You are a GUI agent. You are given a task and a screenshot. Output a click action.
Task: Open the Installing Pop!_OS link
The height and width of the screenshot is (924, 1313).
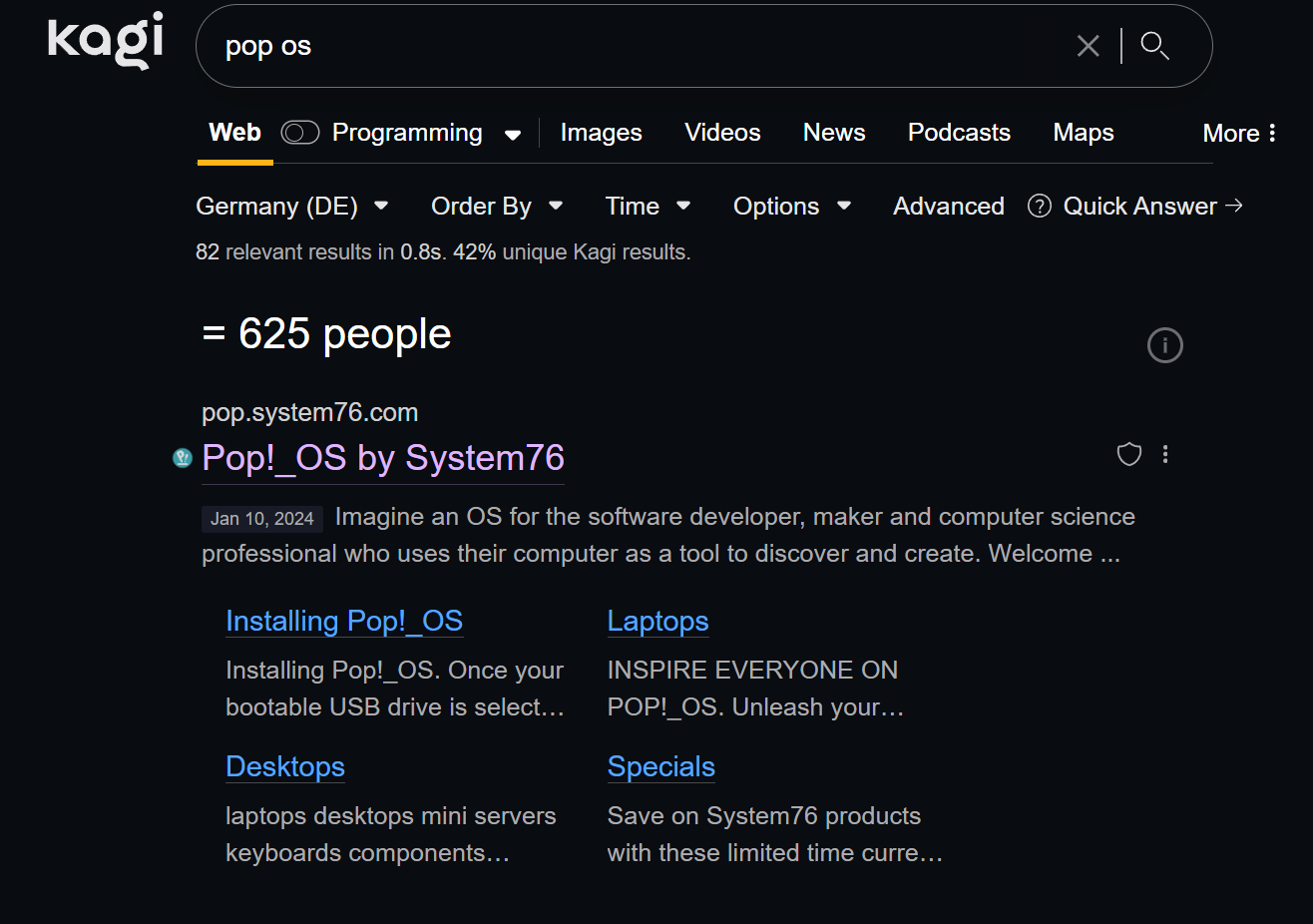(x=344, y=621)
